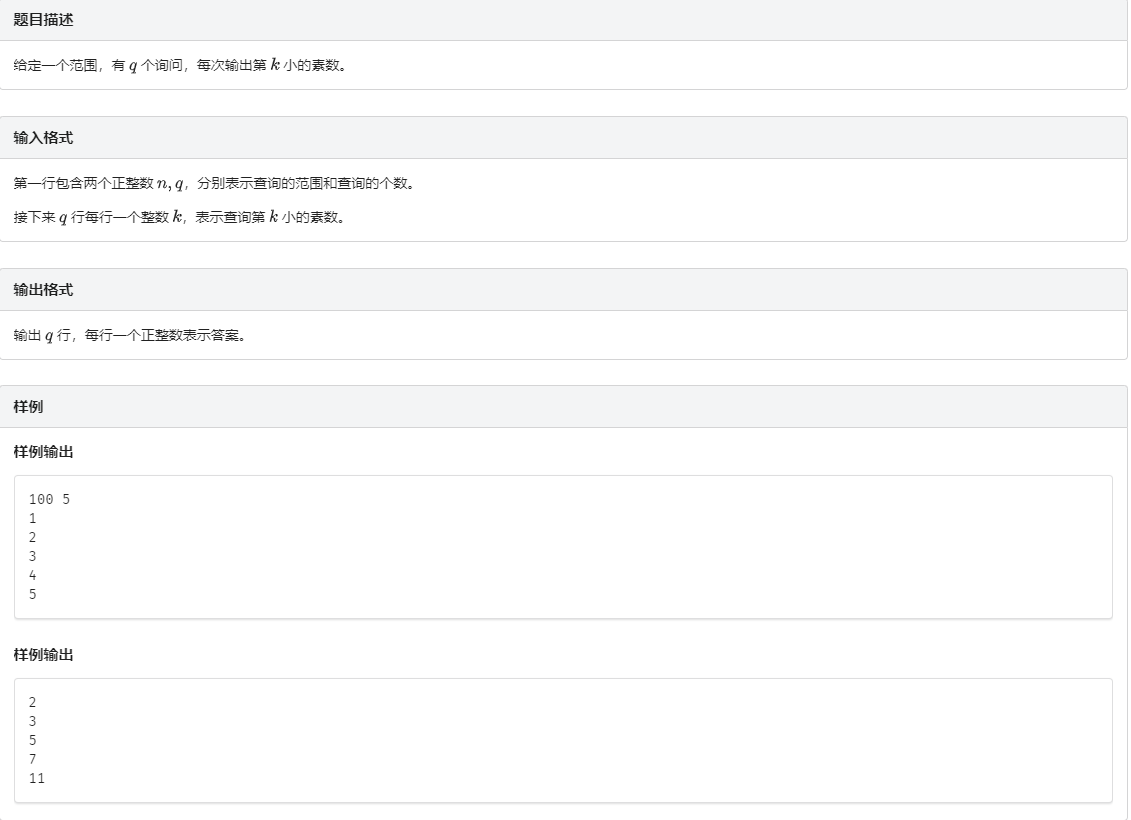Click the 输入格式 section header

(x=44, y=136)
